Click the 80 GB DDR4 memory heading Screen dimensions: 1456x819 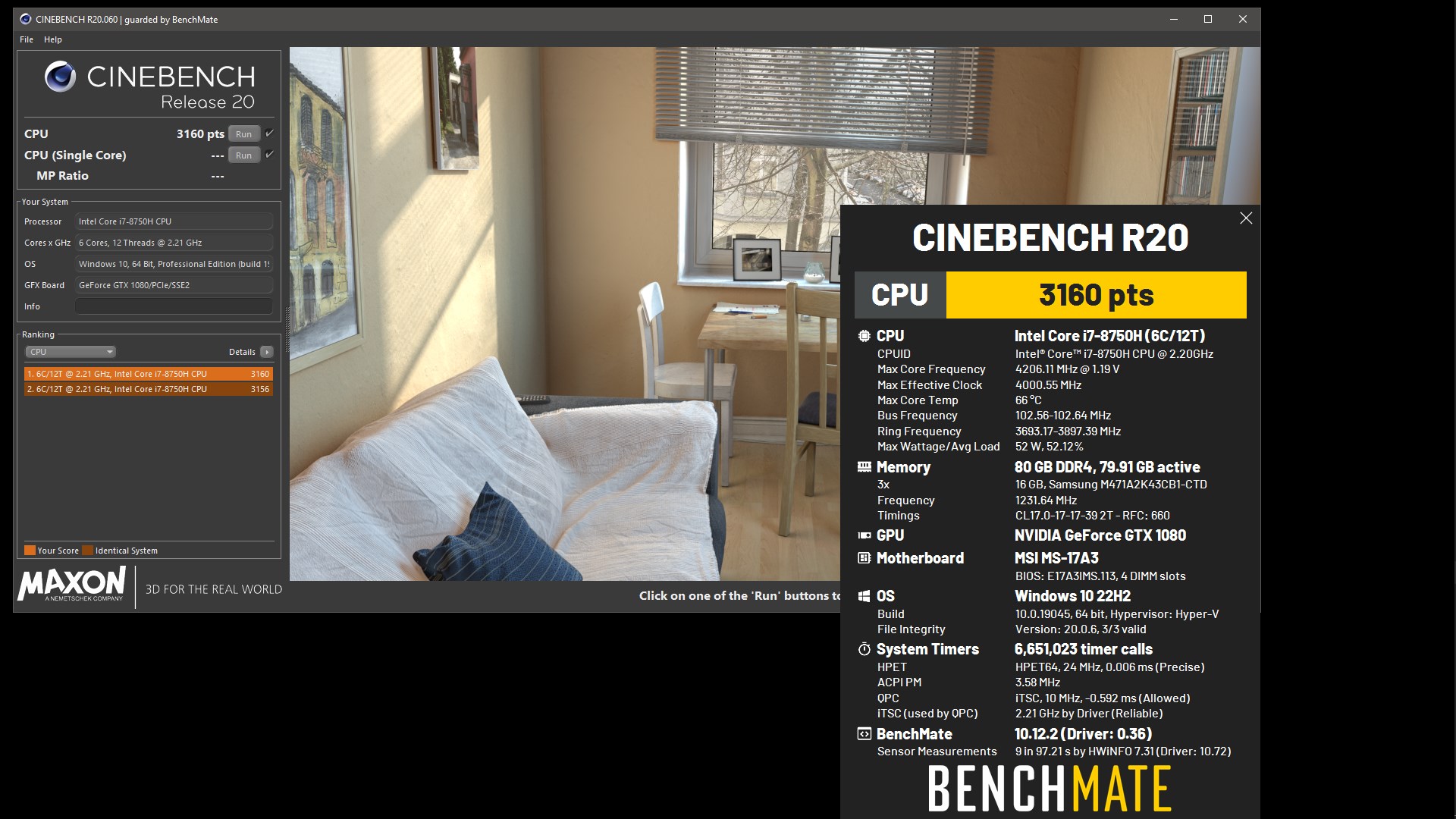pyautogui.click(x=1107, y=467)
